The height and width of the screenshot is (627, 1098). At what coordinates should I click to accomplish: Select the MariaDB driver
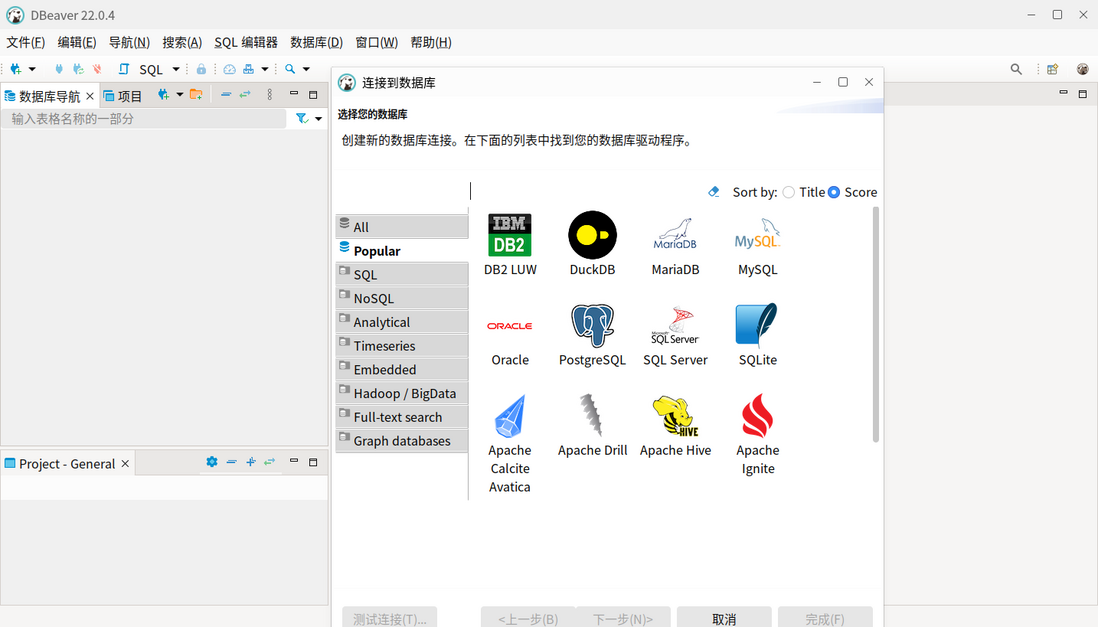675,244
